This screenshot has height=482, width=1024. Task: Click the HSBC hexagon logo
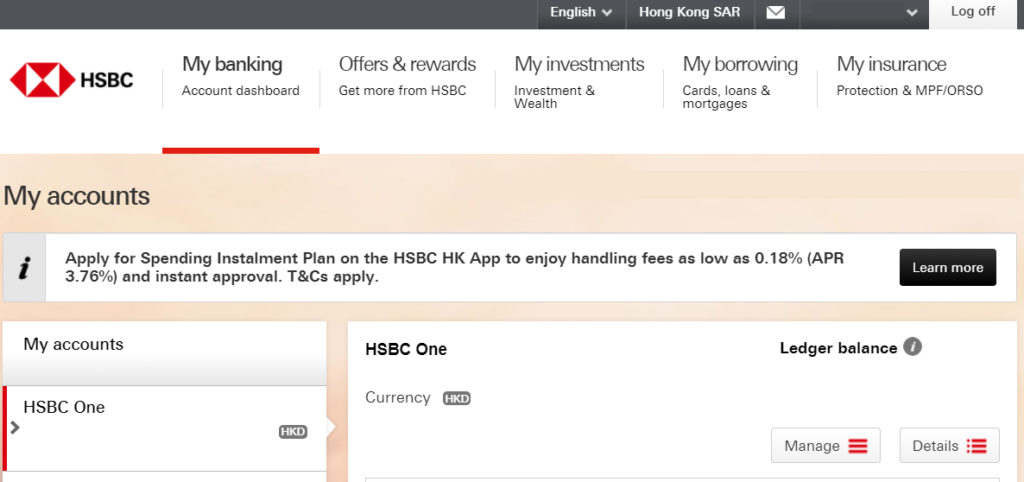coord(43,80)
